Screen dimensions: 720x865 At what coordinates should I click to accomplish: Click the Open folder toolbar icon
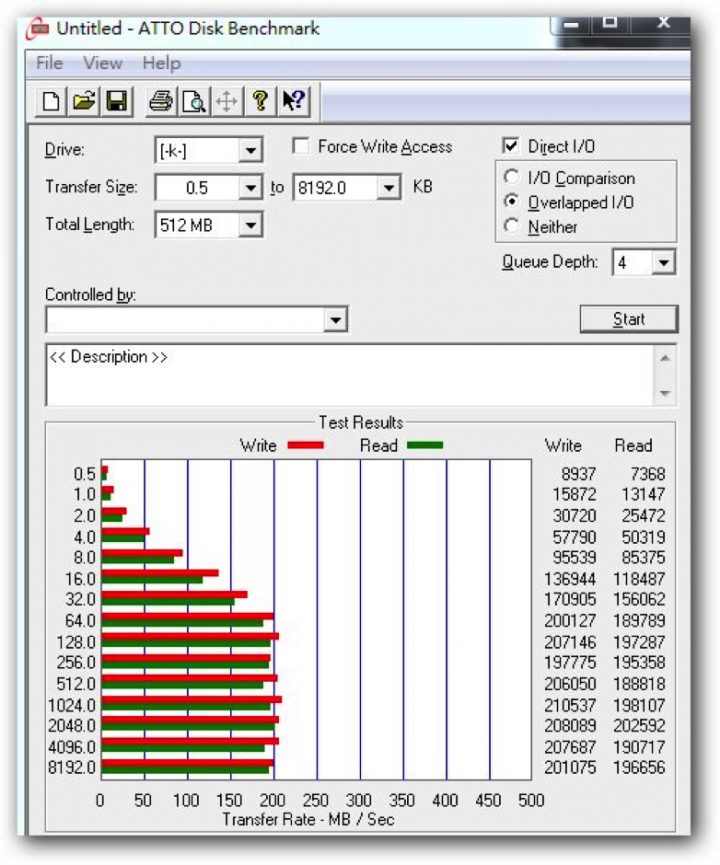coord(84,102)
